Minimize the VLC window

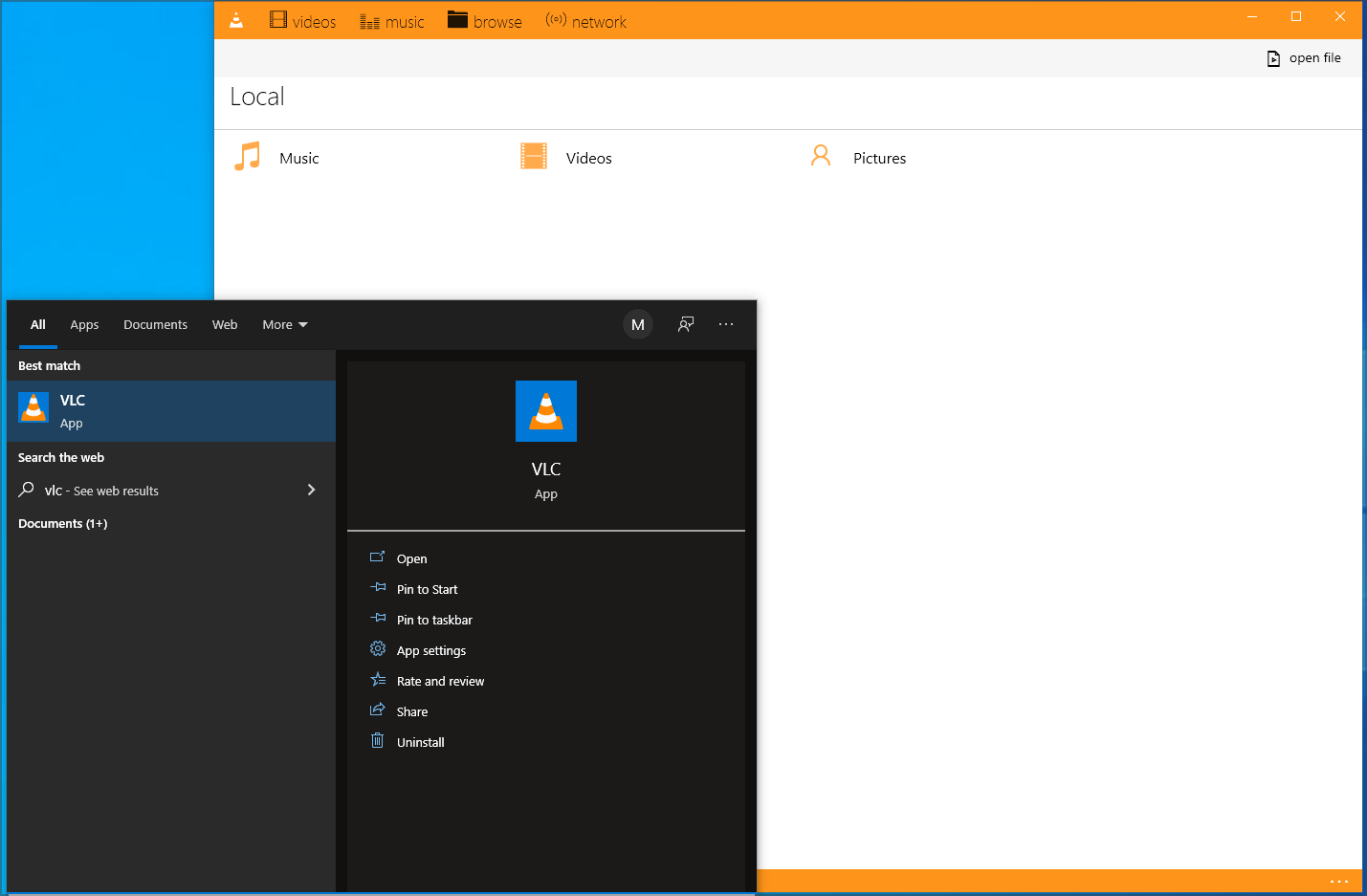pos(1252,16)
